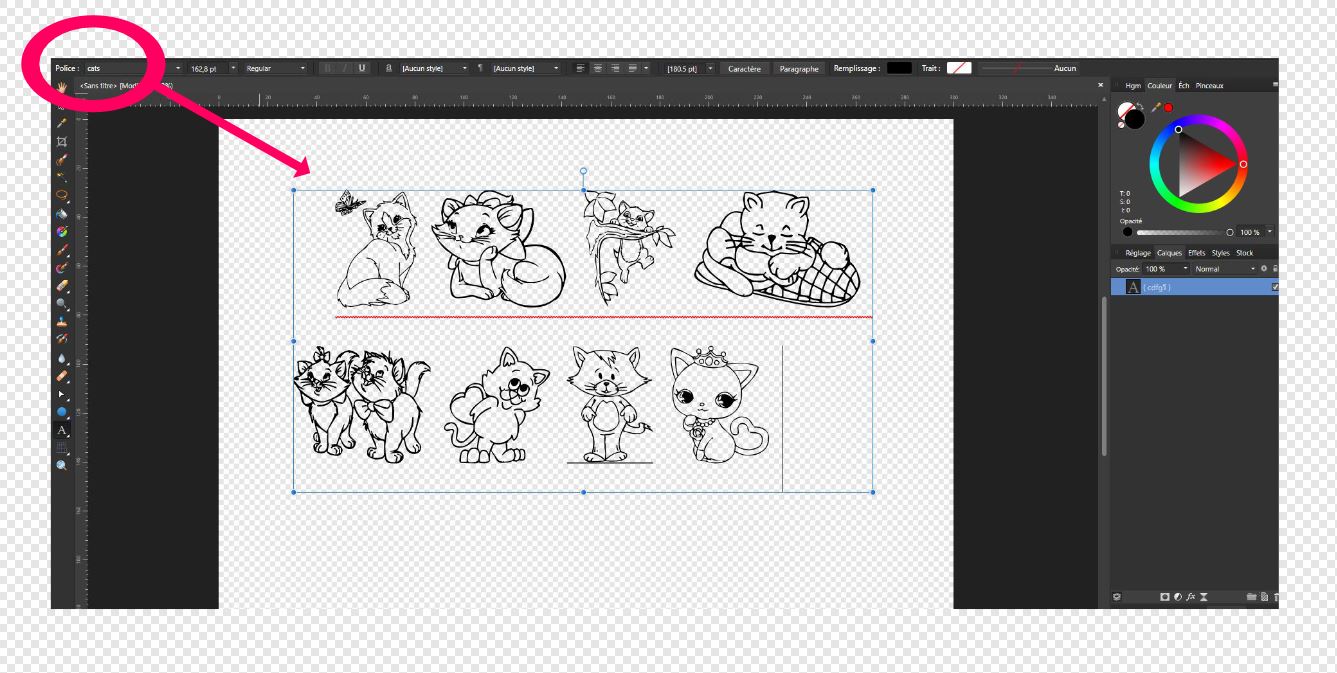Select the Erase Brush tool
Screen dimensions: 1337x673
(61, 286)
